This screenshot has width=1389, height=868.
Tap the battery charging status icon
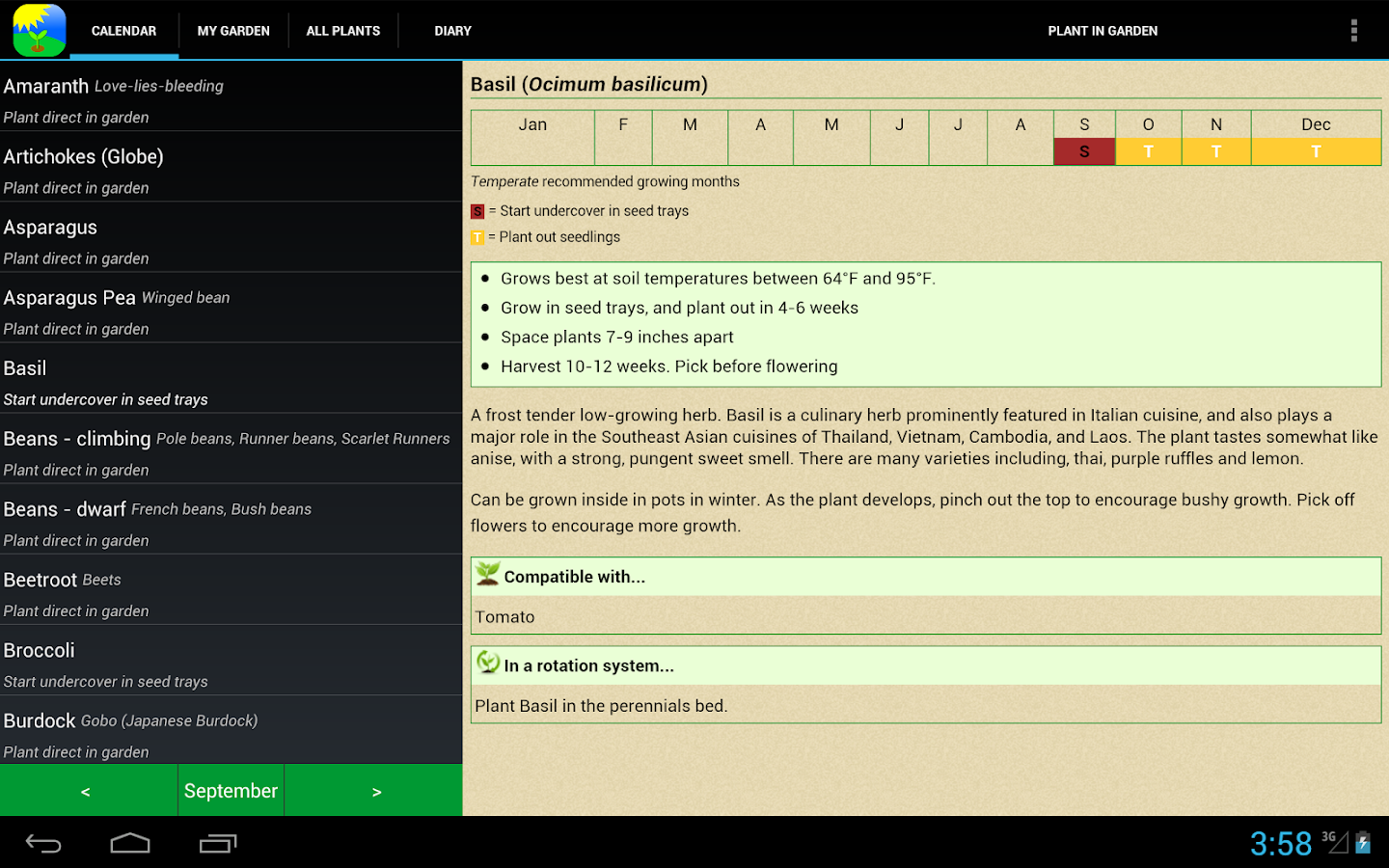click(1363, 843)
